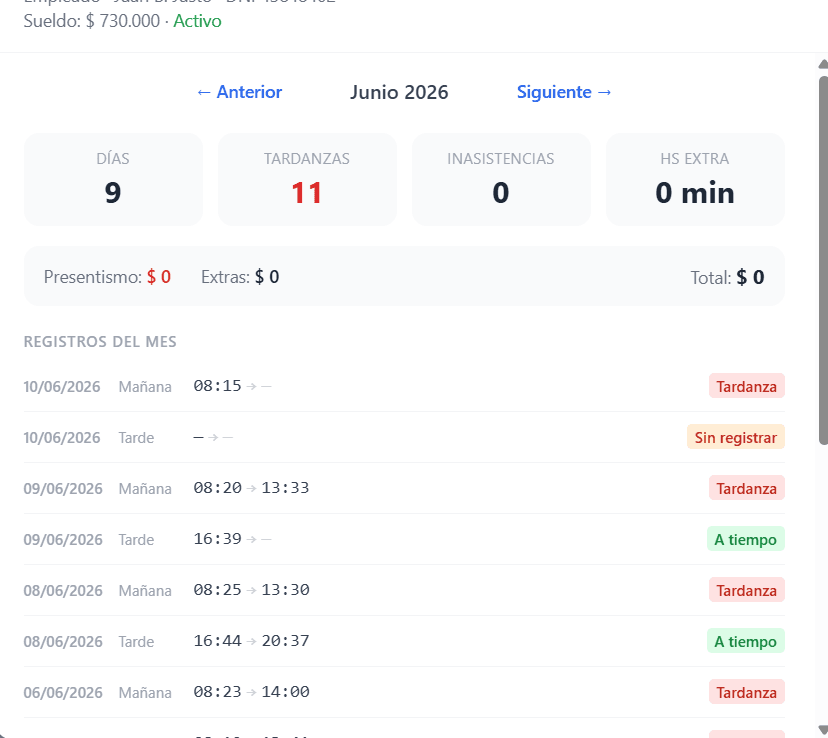Click Tardanza badge for 06/06/2026 Mañana
828x738 pixels.
(x=747, y=692)
